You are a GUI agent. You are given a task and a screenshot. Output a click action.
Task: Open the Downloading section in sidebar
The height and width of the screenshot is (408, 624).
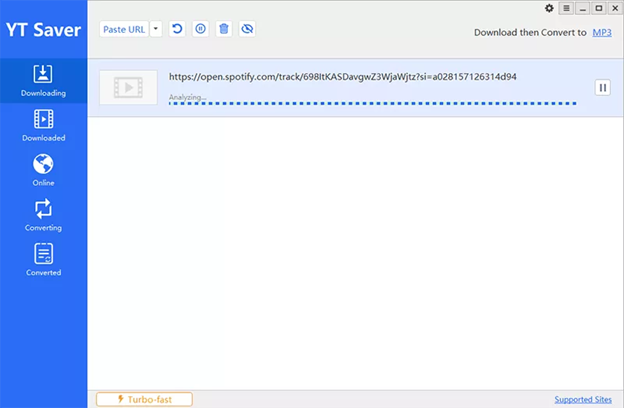coord(43,81)
